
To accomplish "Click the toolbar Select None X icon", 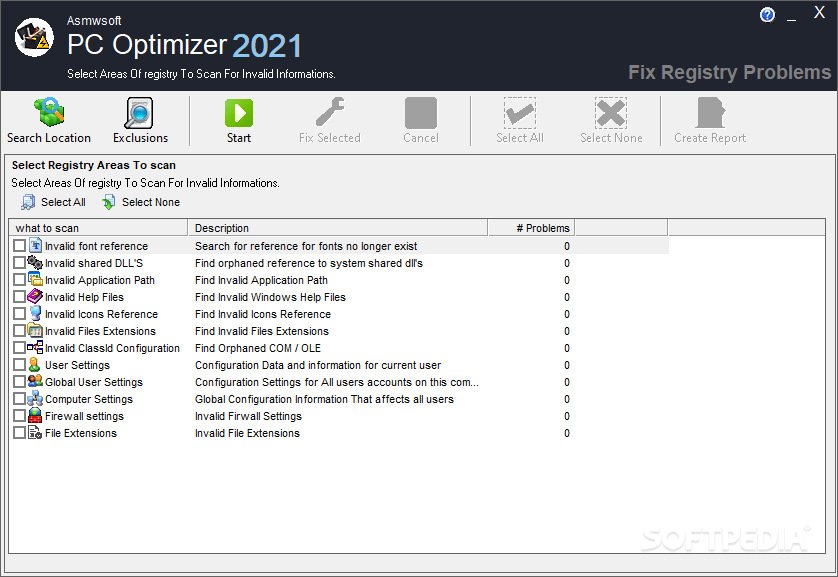I will (x=611, y=113).
